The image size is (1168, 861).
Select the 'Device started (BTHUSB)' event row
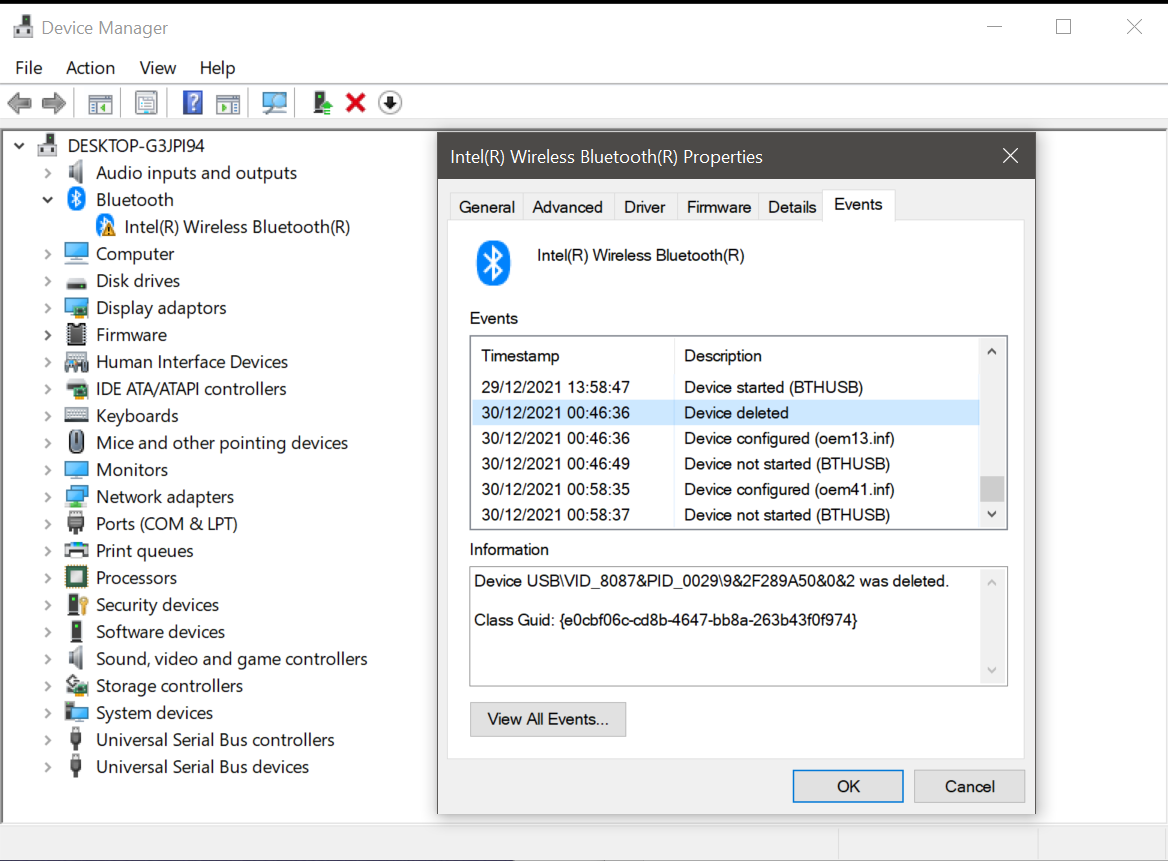coord(726,387)
